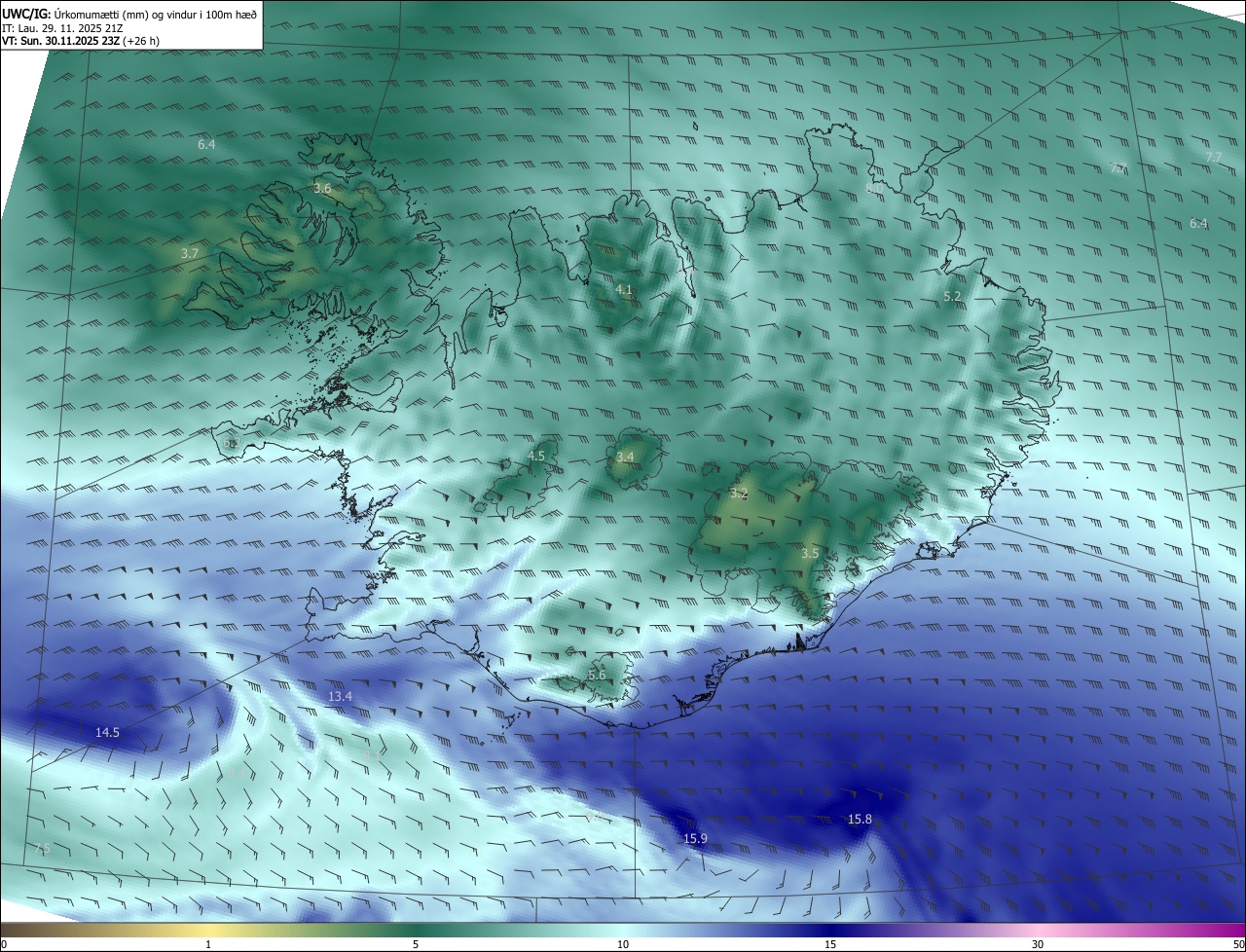Click the 15 tick on the color scale
The height and width of the screenshot is (952, 1246).
[x=830, y=944]
